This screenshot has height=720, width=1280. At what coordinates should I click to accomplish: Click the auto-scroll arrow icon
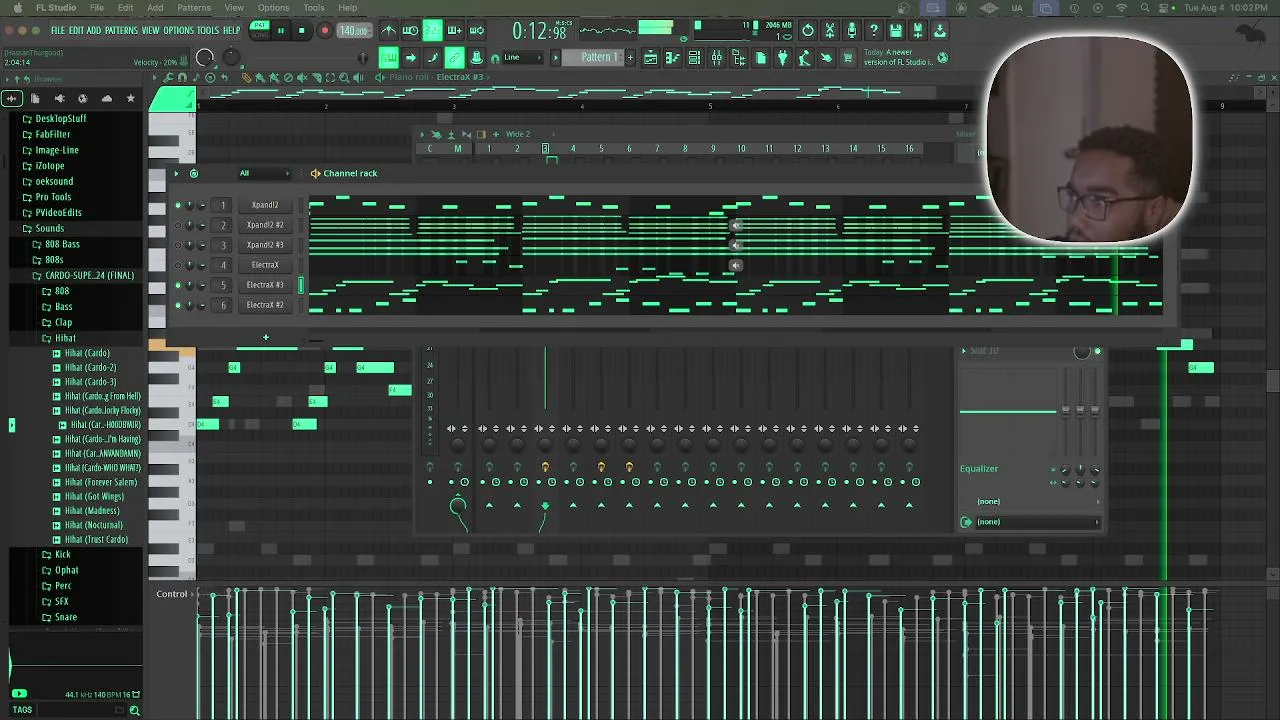(411, 58)
